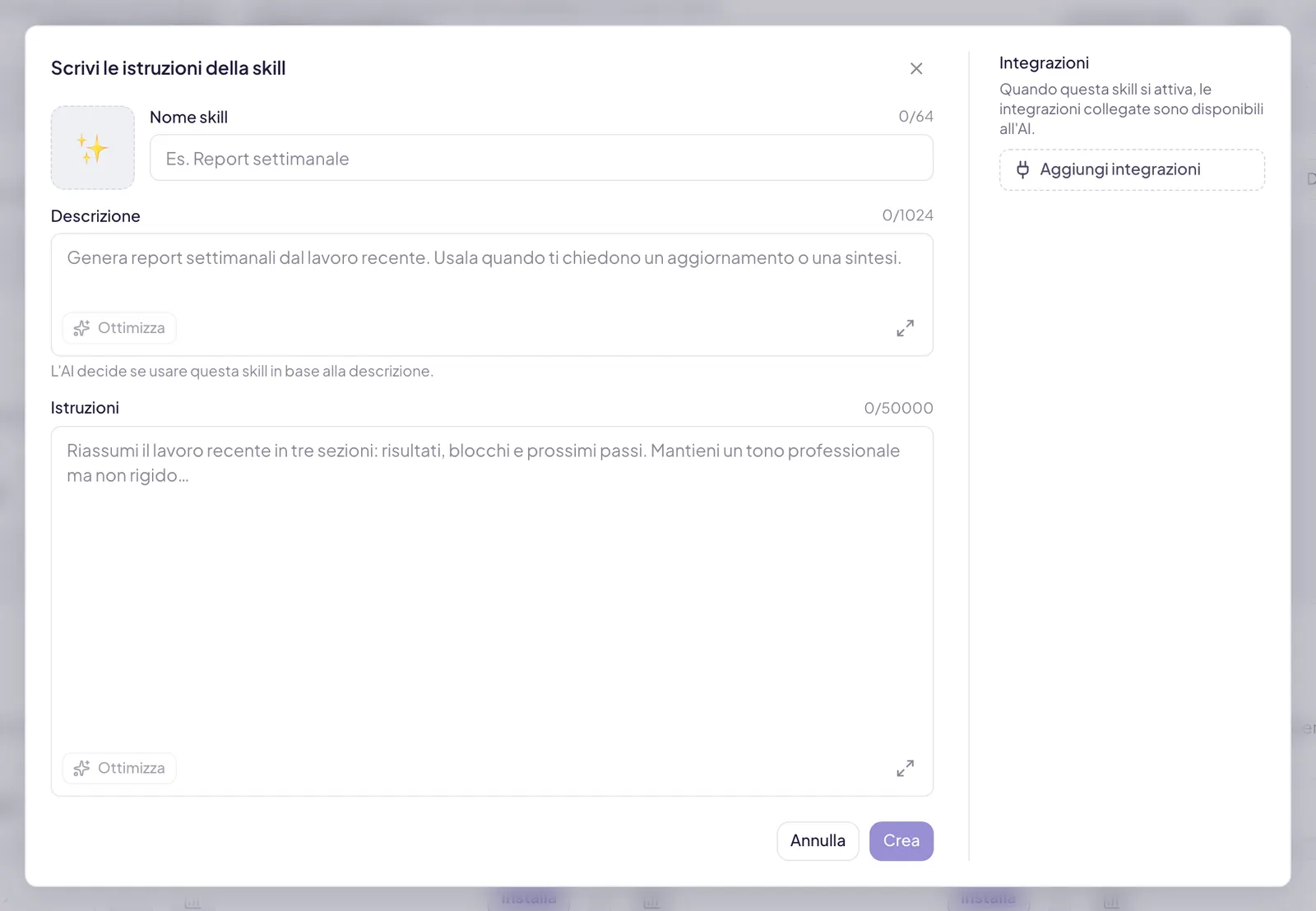This screenshot has width=1316, height=911.
Task: Click Aggiungi integrazioni
Action: click(1132, 169)
